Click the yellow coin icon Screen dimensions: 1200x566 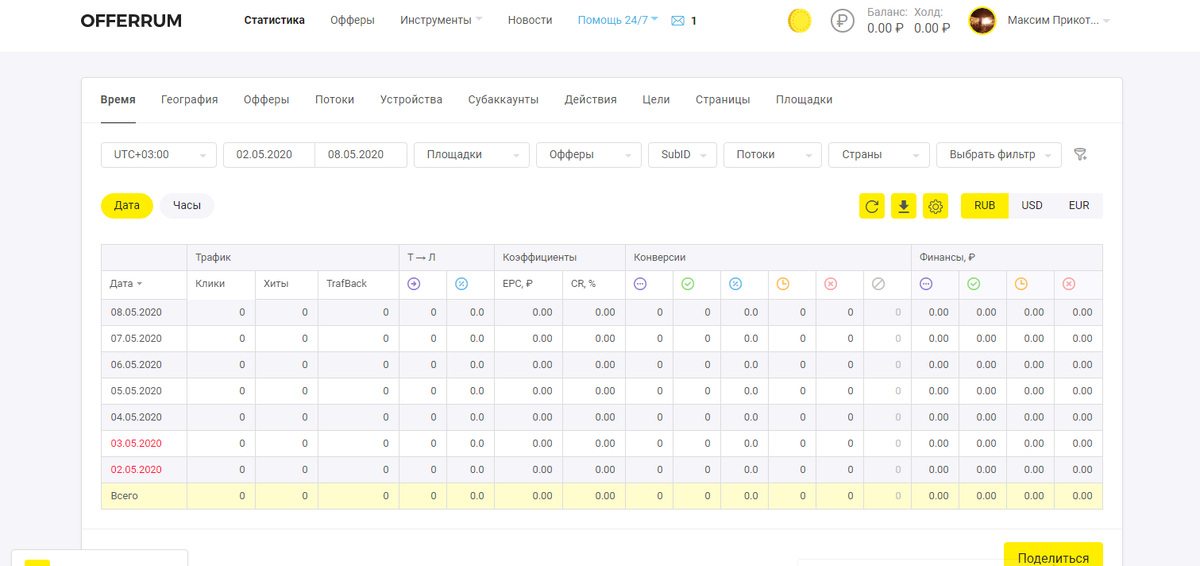click(x=799, y=20)
